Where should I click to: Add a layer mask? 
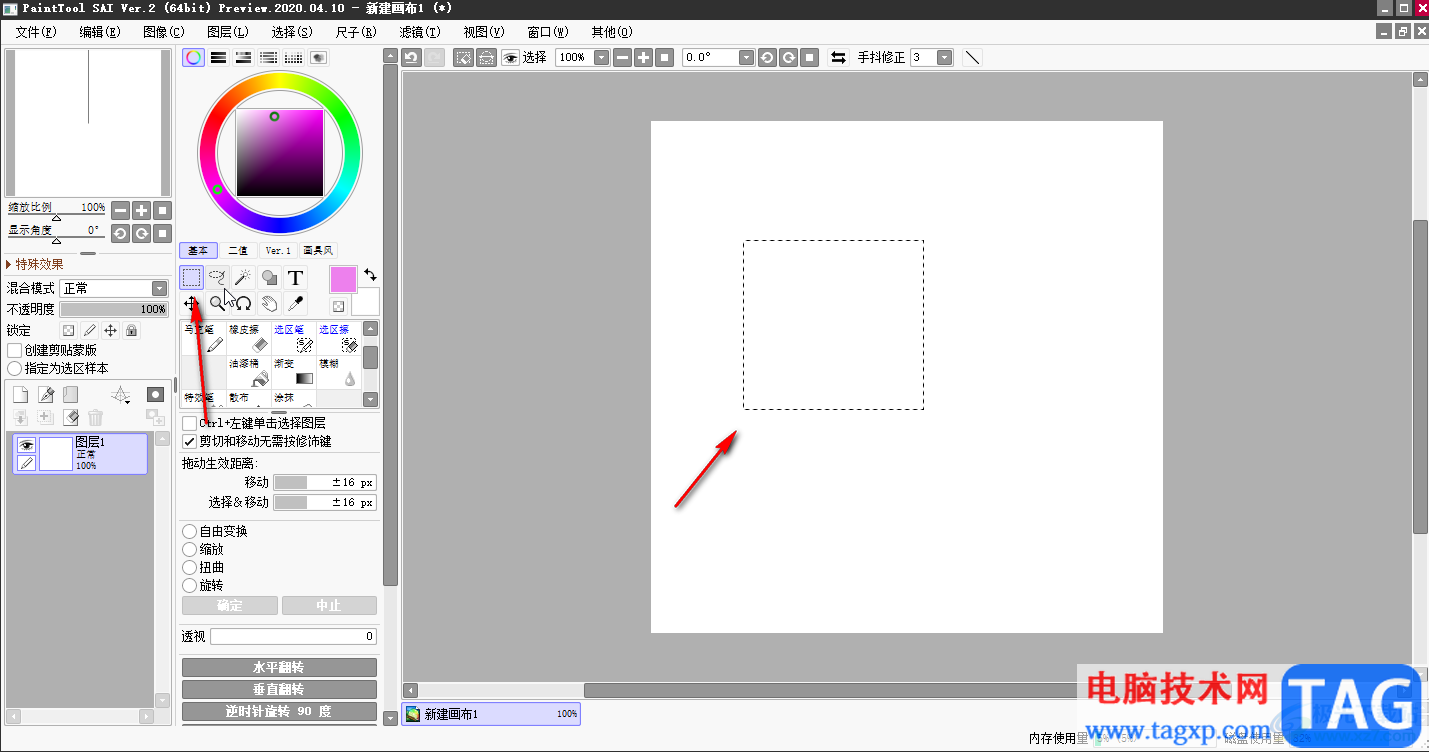click(x=155, y=395)
